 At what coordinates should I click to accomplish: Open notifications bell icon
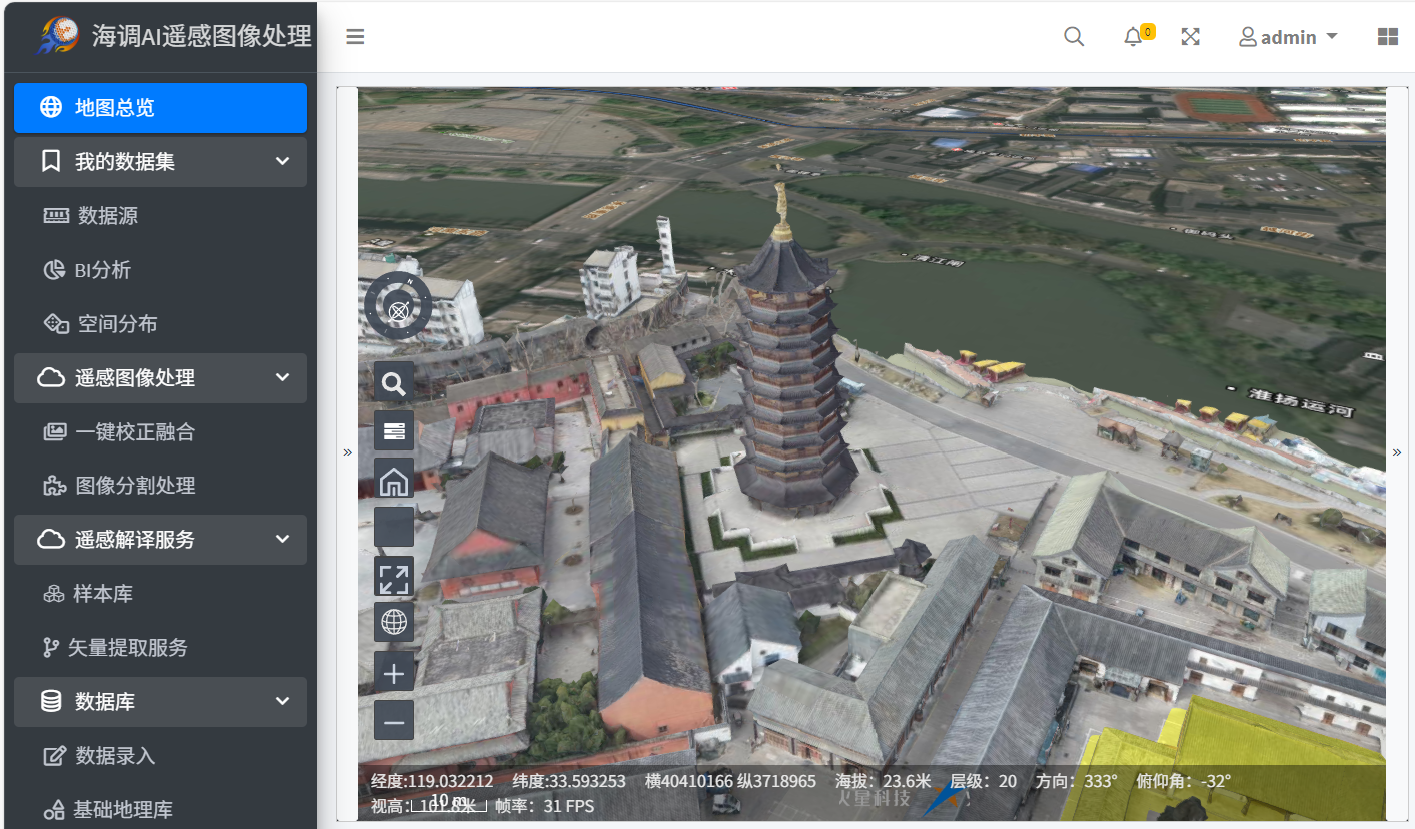[x=1133, y=37]
